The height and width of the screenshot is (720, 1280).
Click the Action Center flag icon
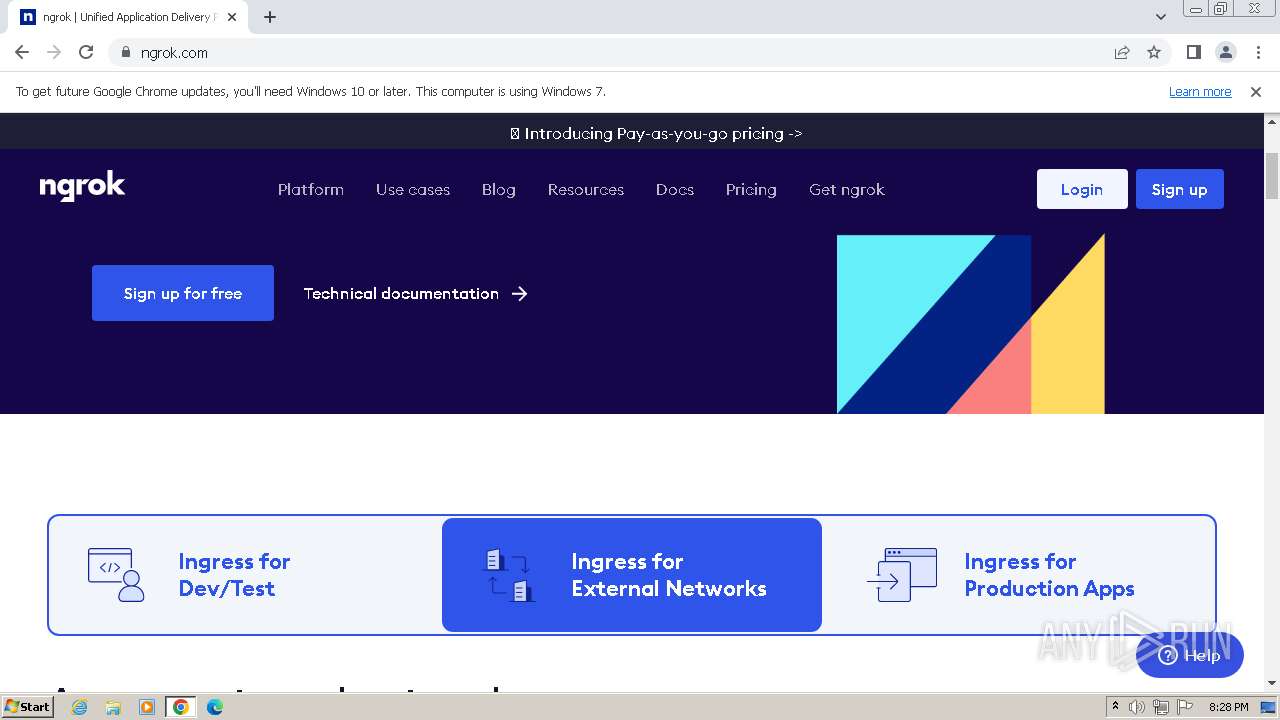coord(1184,707)
